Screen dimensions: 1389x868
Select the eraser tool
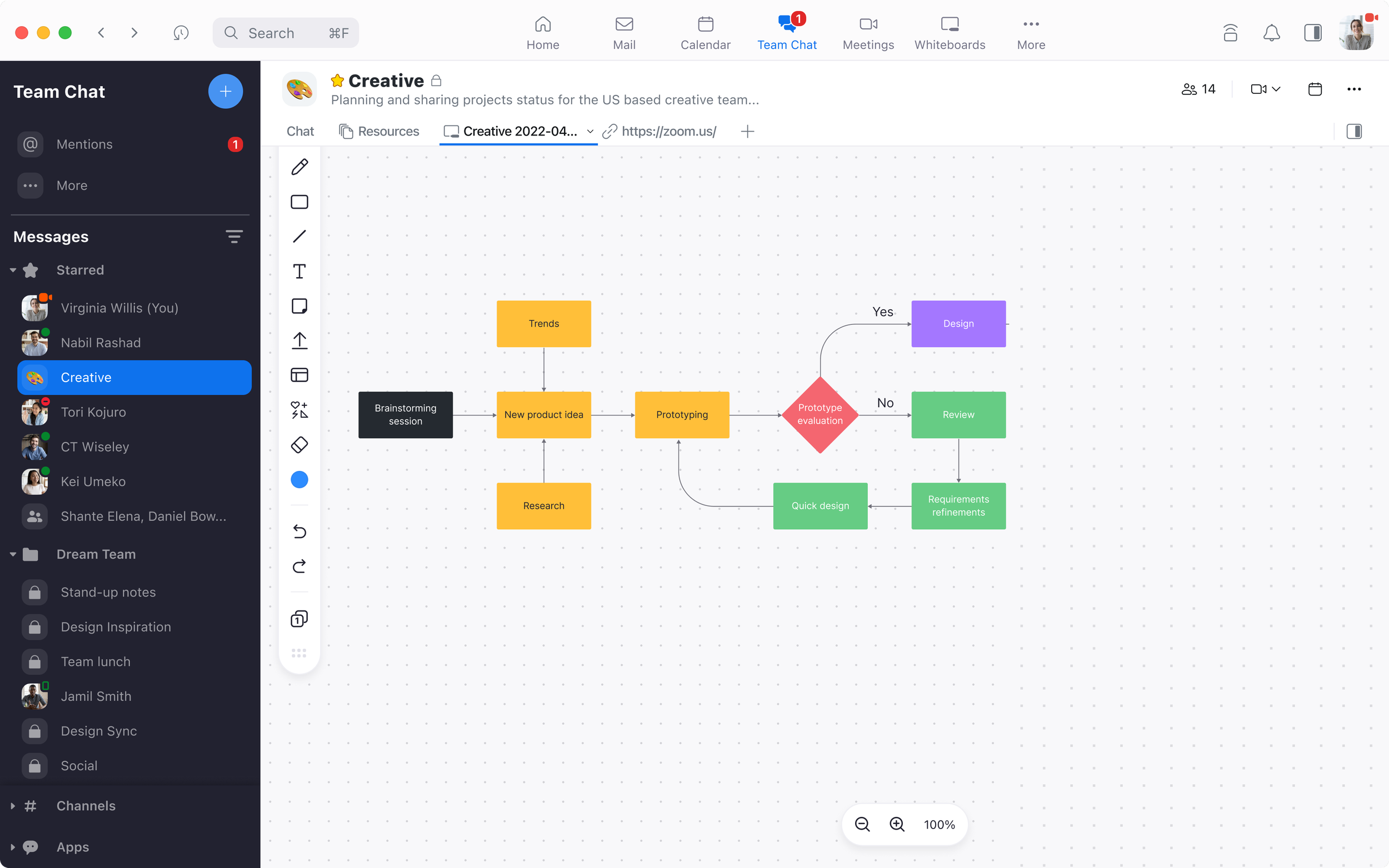coord(299,445)
